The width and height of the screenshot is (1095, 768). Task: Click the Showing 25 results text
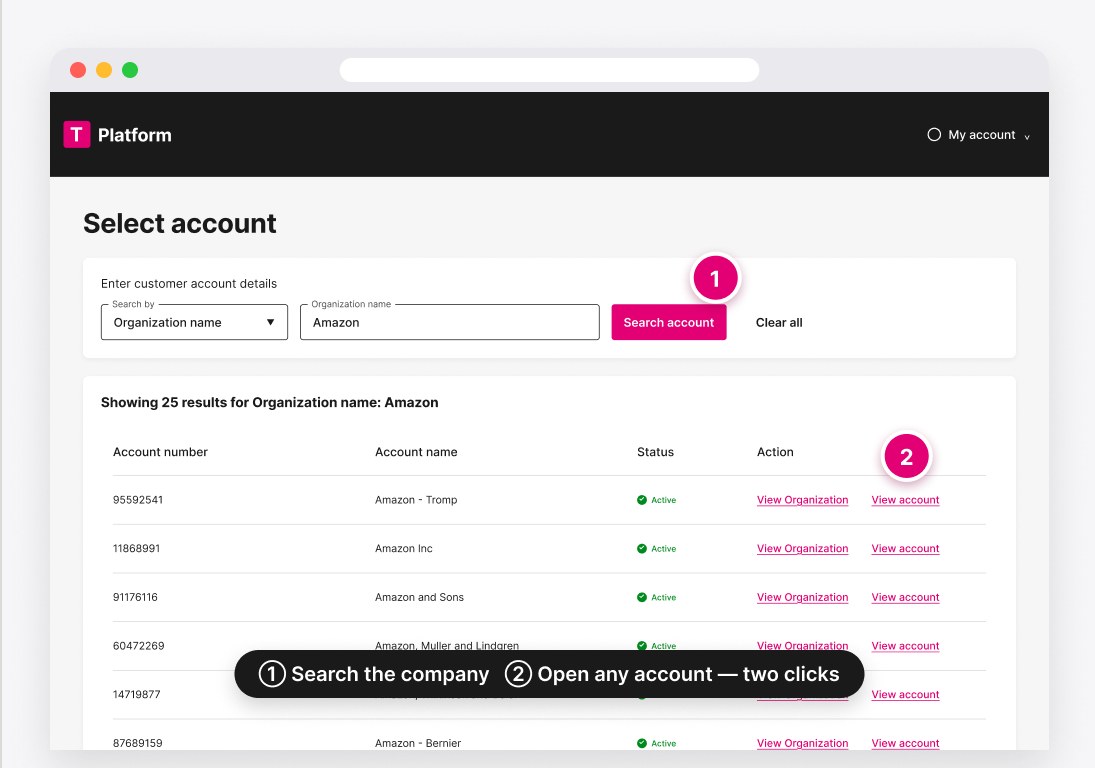[x=270, y=402]
